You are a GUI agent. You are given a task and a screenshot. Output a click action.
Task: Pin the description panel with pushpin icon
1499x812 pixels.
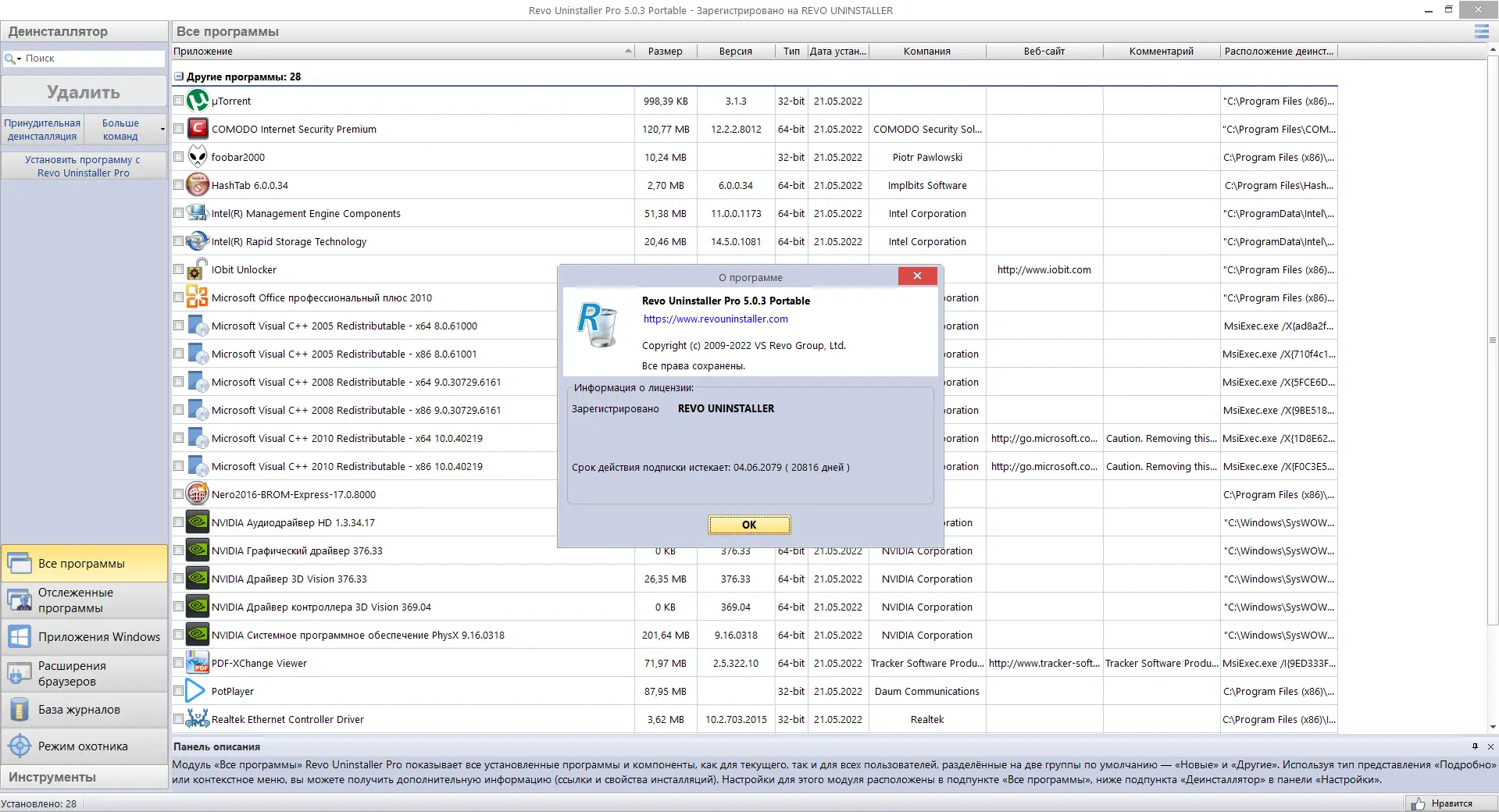[1475, 746]
